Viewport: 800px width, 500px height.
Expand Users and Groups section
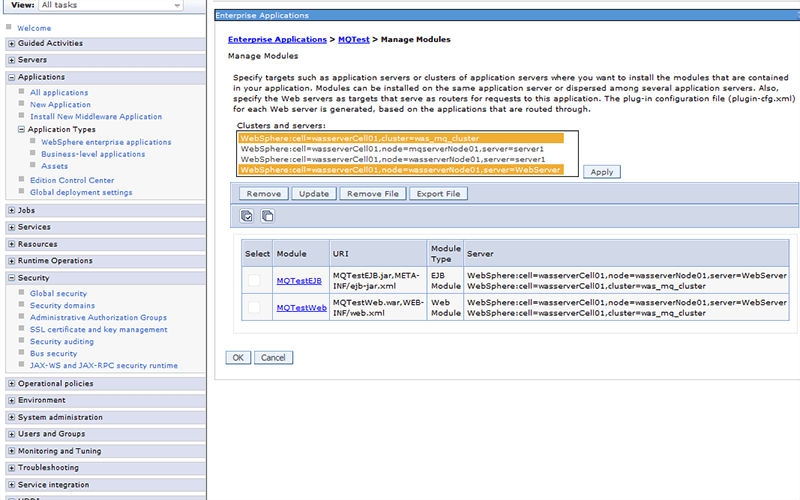pyautogui.click(x=12, y=434)
